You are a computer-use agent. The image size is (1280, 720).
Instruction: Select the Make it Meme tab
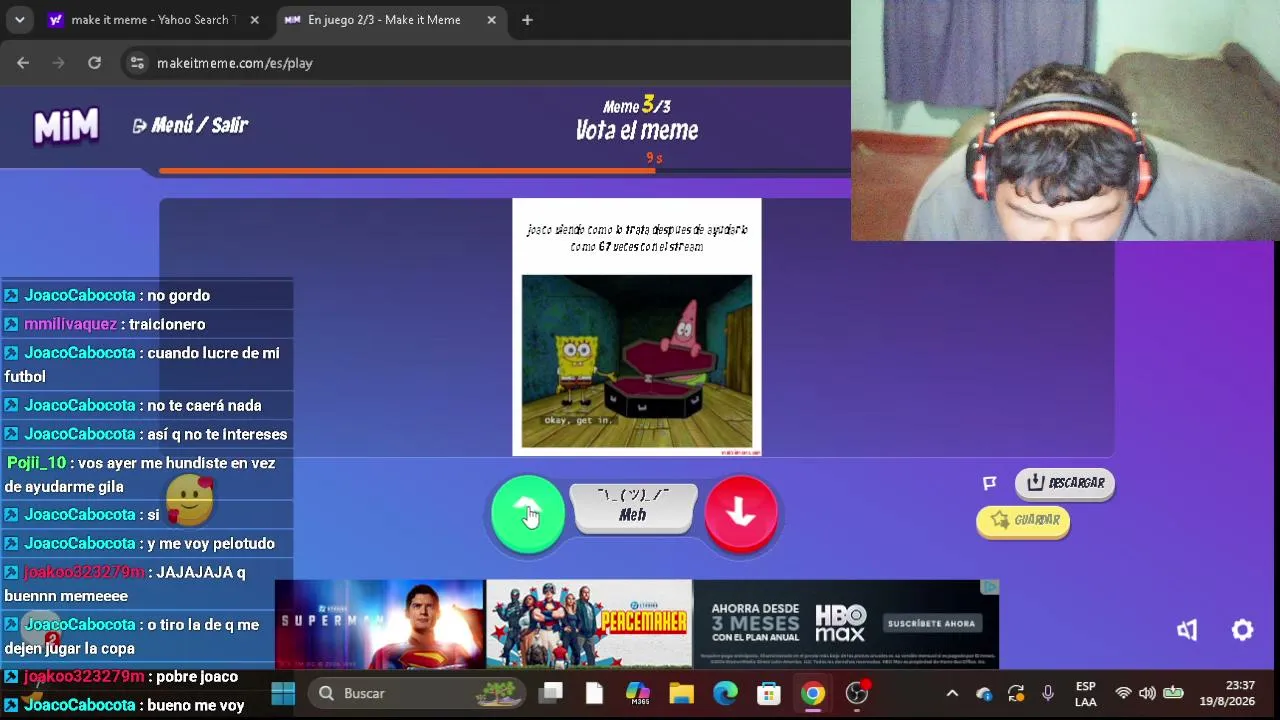[x=384, y=20]
